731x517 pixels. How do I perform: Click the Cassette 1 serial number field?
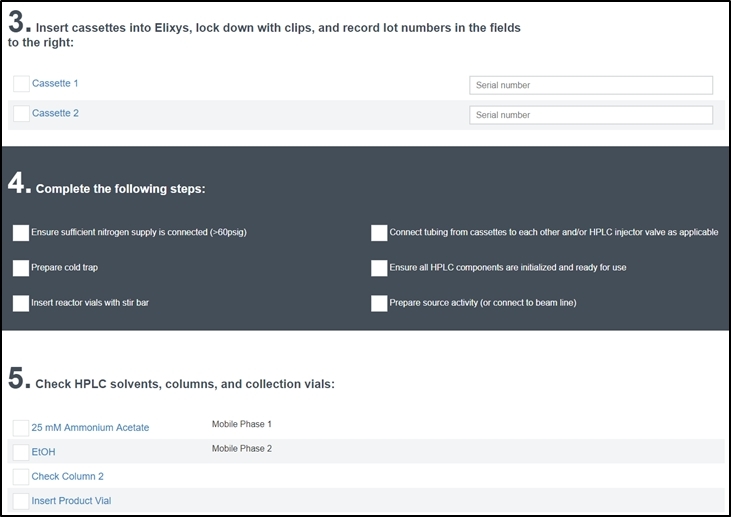(x=590, y=85)
